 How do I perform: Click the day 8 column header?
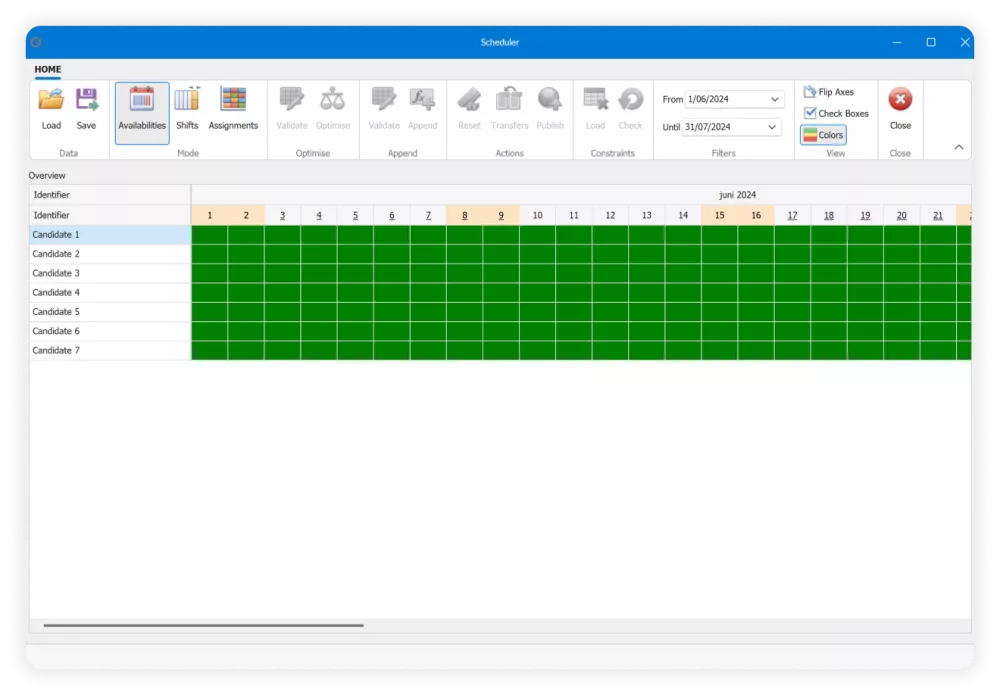pyautogui.click(x=465, y=216)
